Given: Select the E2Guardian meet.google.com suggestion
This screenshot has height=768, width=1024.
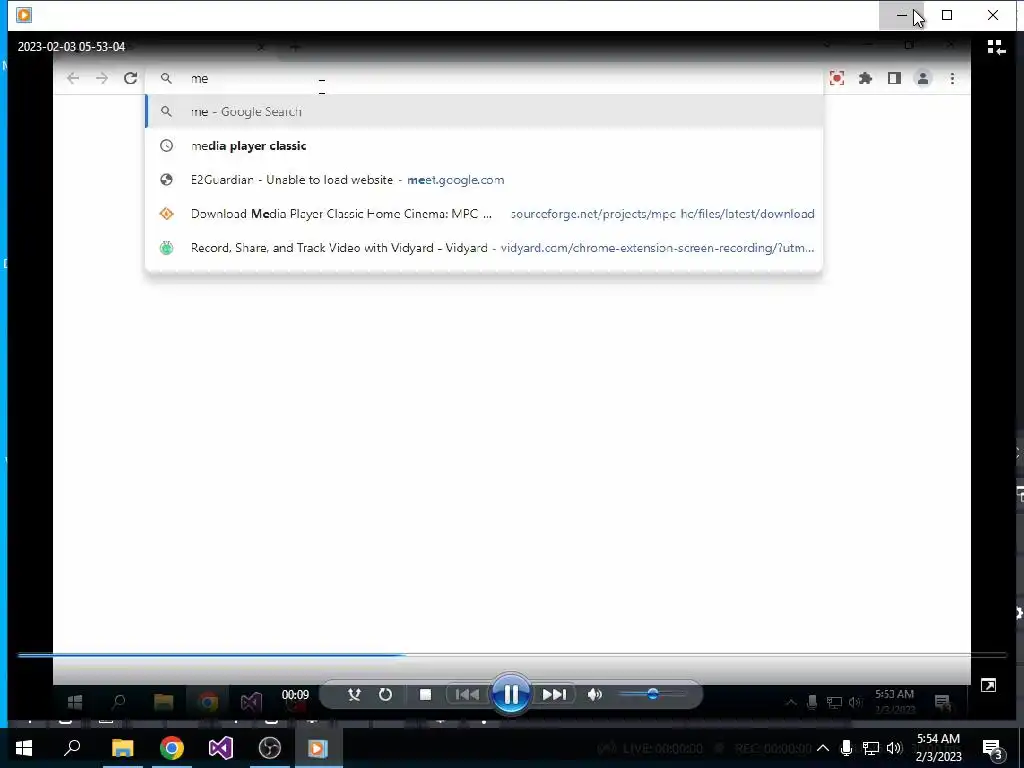Looking at the screenshot, I should coord(484,180).
